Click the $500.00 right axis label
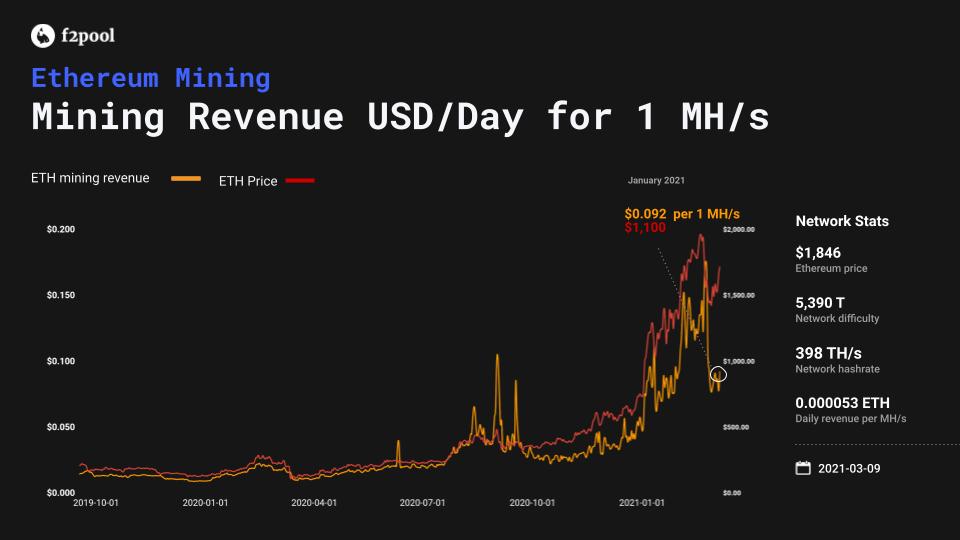Screen dimensions: 960x540 point(736,427)
